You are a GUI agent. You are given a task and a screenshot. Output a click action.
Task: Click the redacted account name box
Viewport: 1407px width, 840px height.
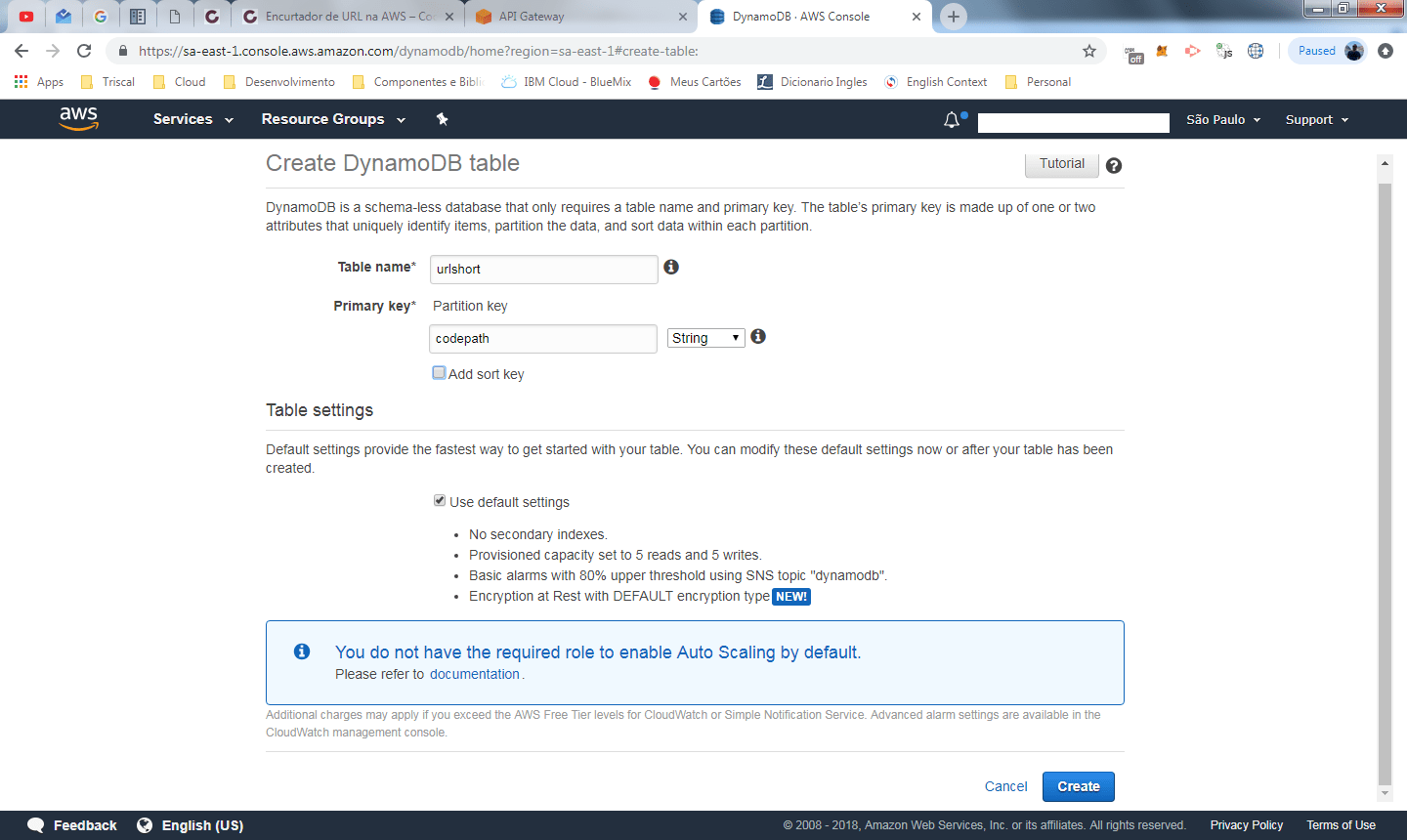click(x=1074, y=122)
